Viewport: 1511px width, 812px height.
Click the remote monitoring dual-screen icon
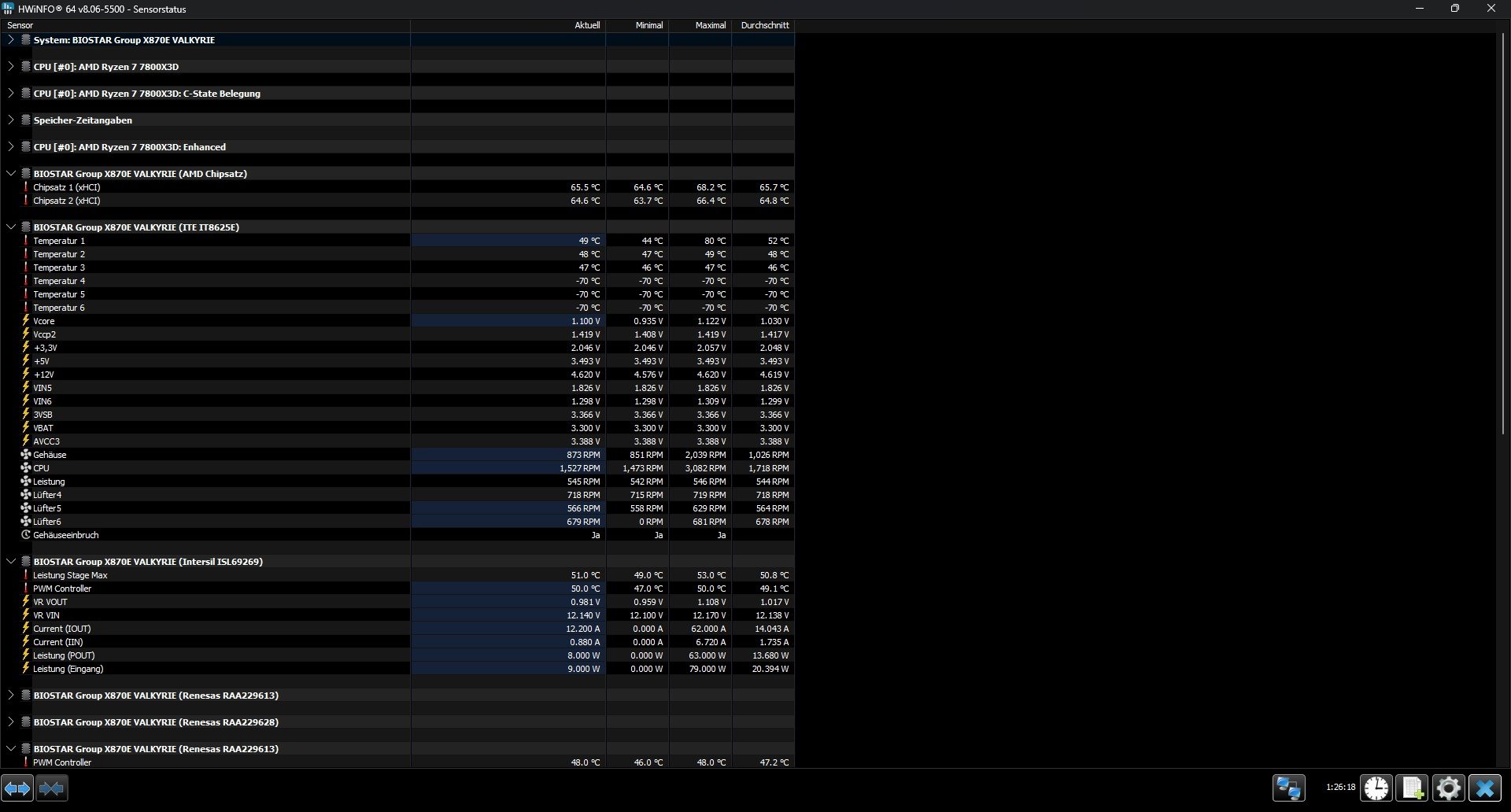point(1288,788)
